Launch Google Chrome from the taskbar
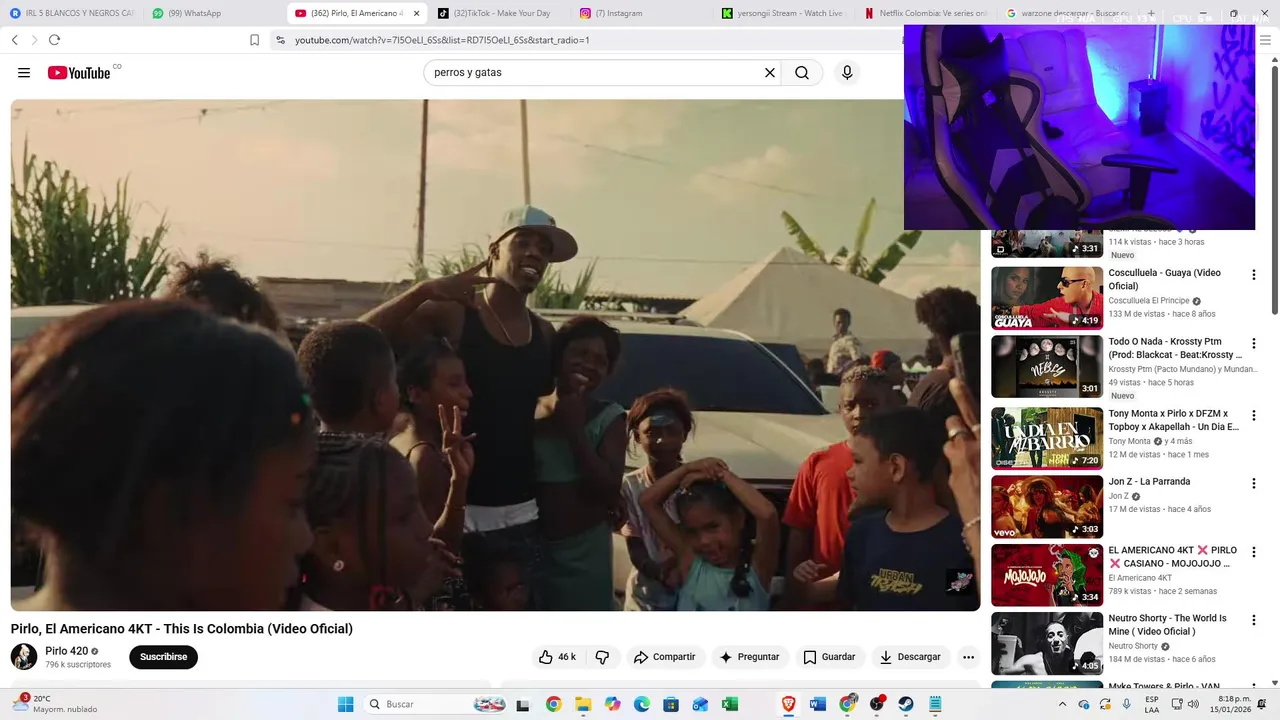This screenshot has width=1280, height=720. pos(554,704)
